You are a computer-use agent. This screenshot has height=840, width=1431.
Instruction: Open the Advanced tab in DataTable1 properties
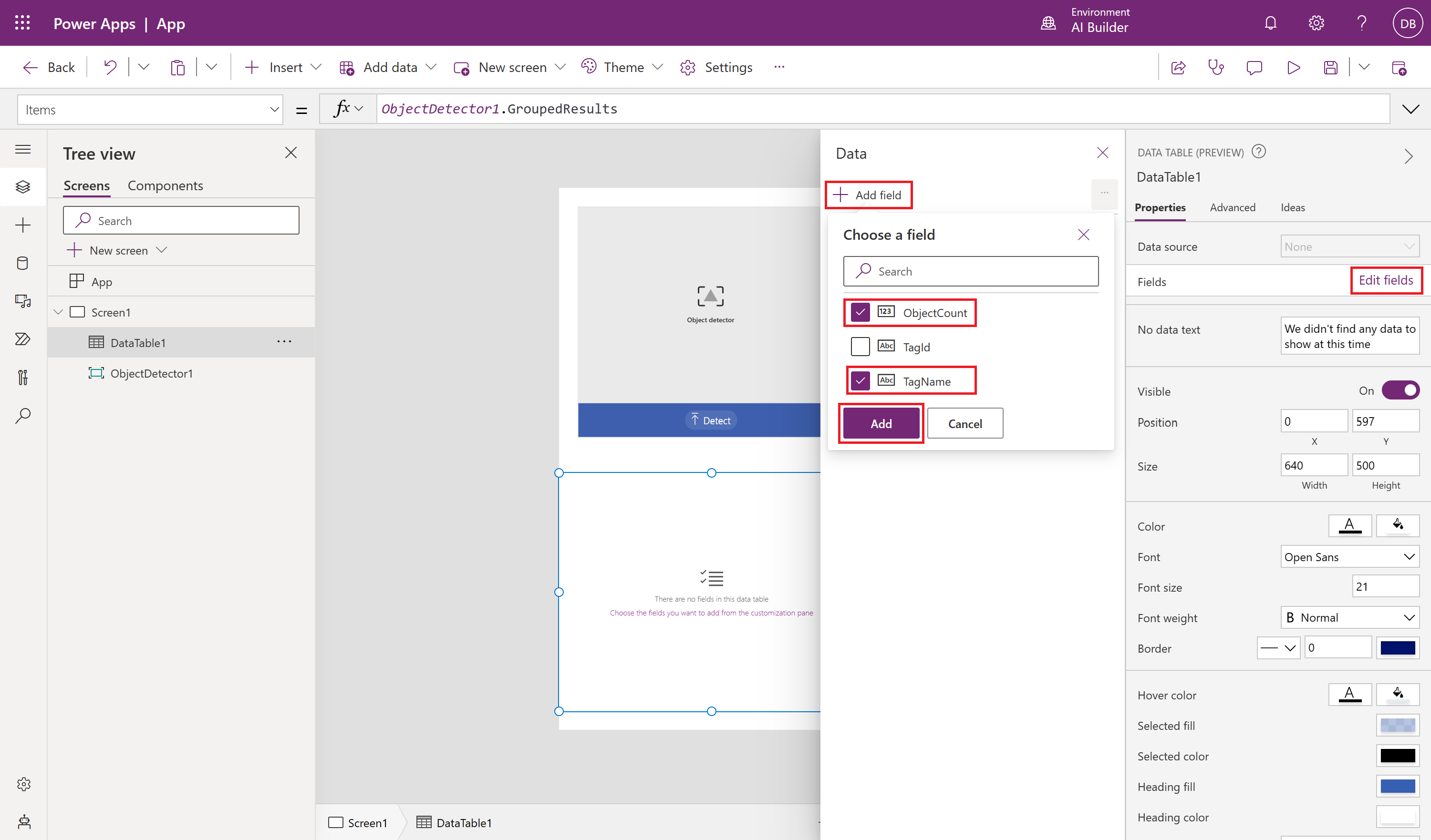click(x=1232, y=207)
